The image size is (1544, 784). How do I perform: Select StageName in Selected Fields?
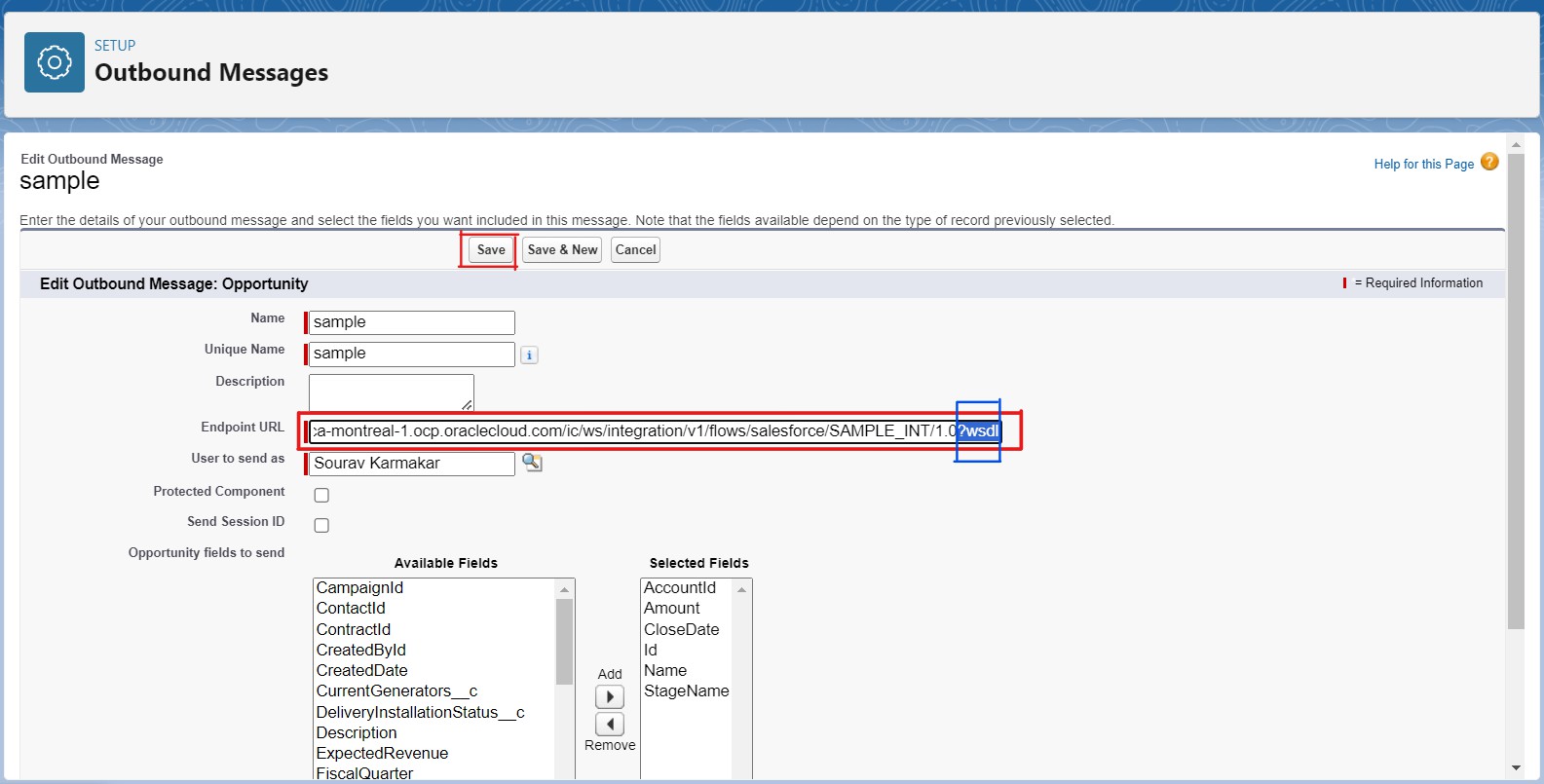click(686, 691)
